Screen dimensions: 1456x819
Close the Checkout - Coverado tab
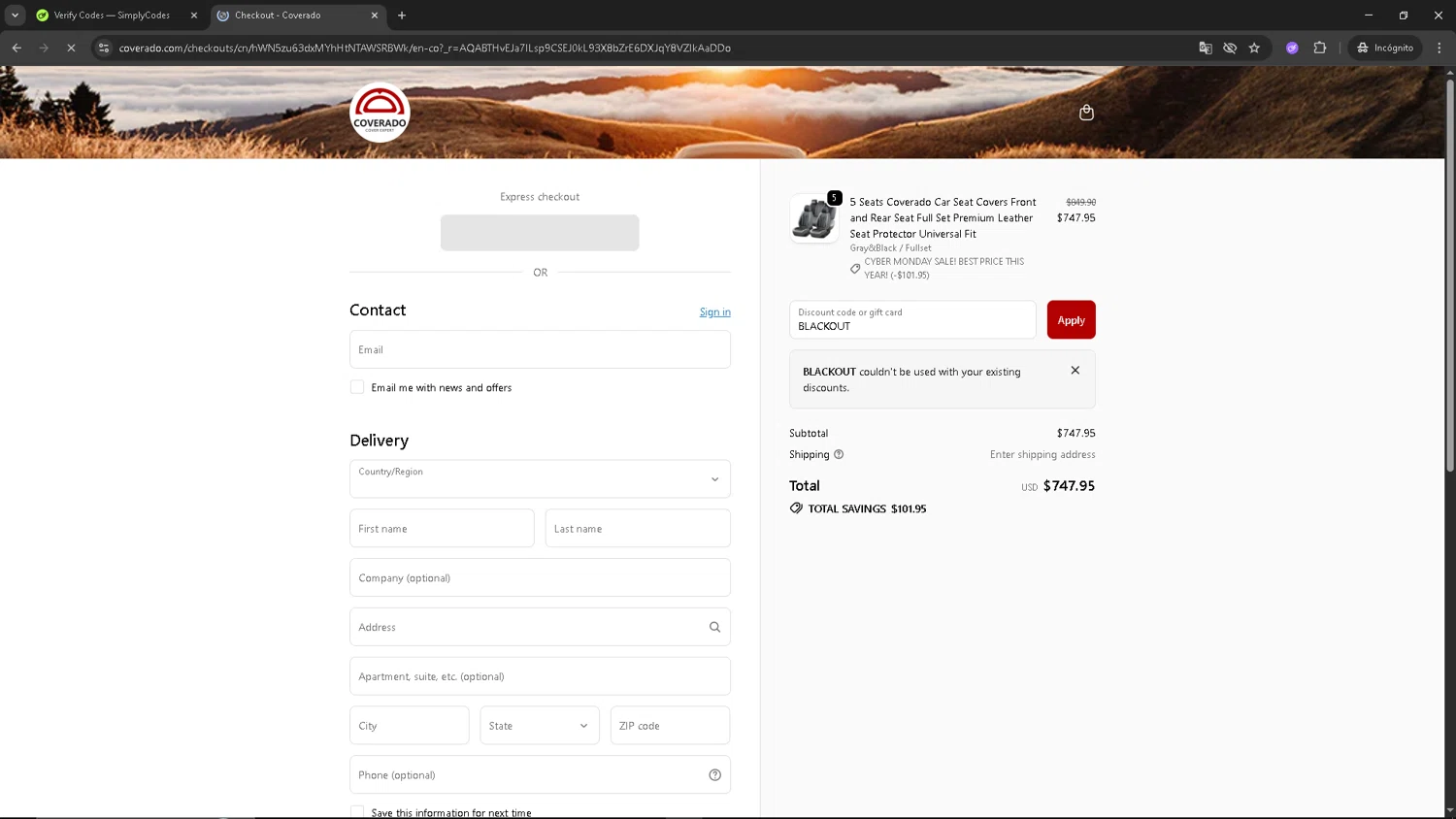tap(375, 16)
